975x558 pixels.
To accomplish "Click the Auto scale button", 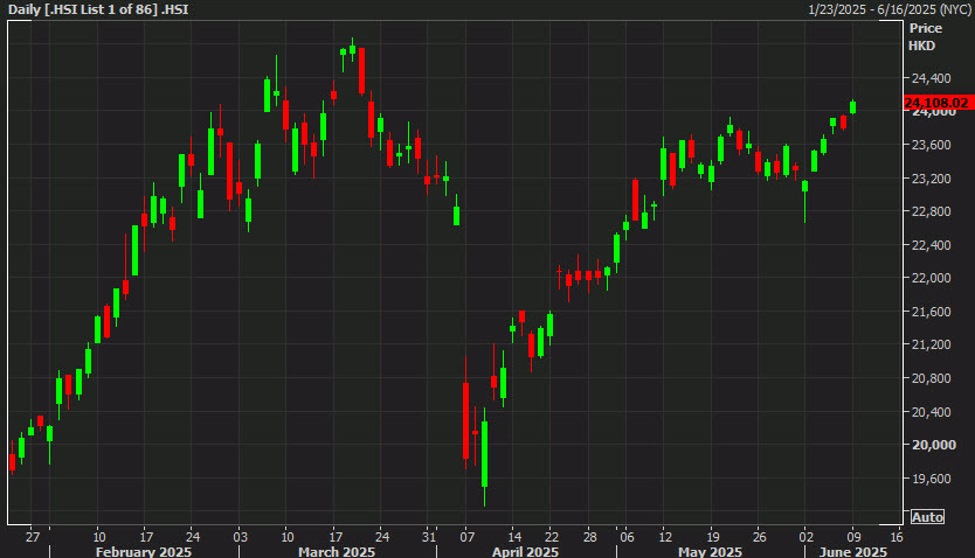I will pos(927,517).
